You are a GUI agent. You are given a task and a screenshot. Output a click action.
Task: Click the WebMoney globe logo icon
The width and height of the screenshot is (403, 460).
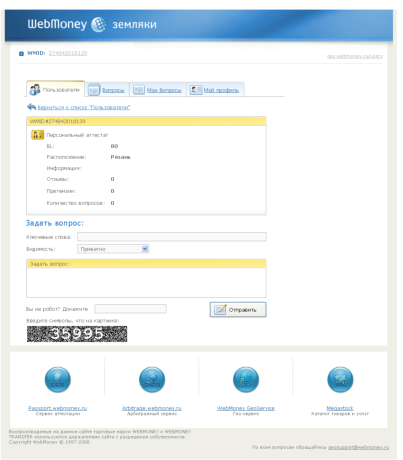click(x=98, y=24)
